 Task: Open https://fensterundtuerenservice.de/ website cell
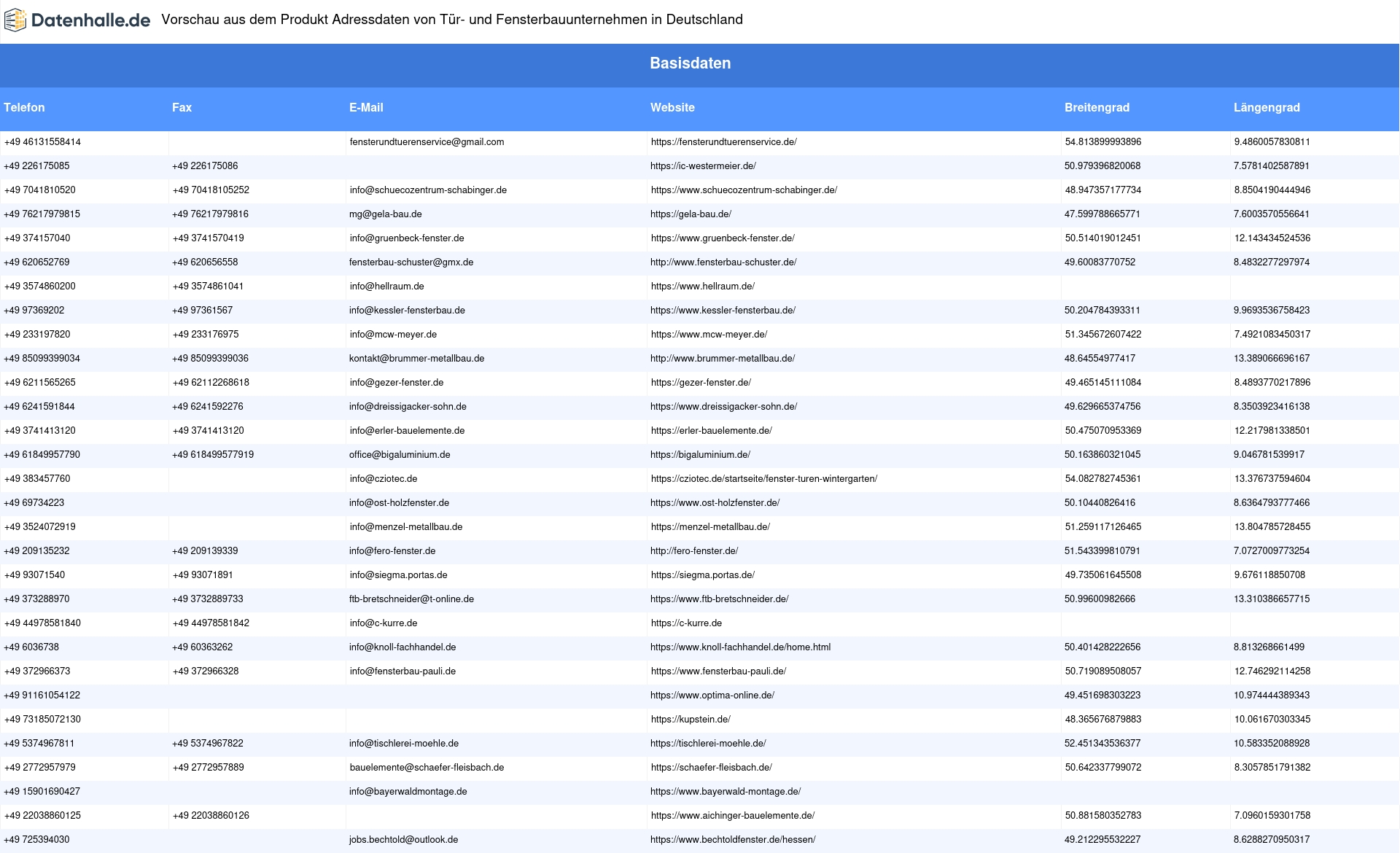click(724, 142)
